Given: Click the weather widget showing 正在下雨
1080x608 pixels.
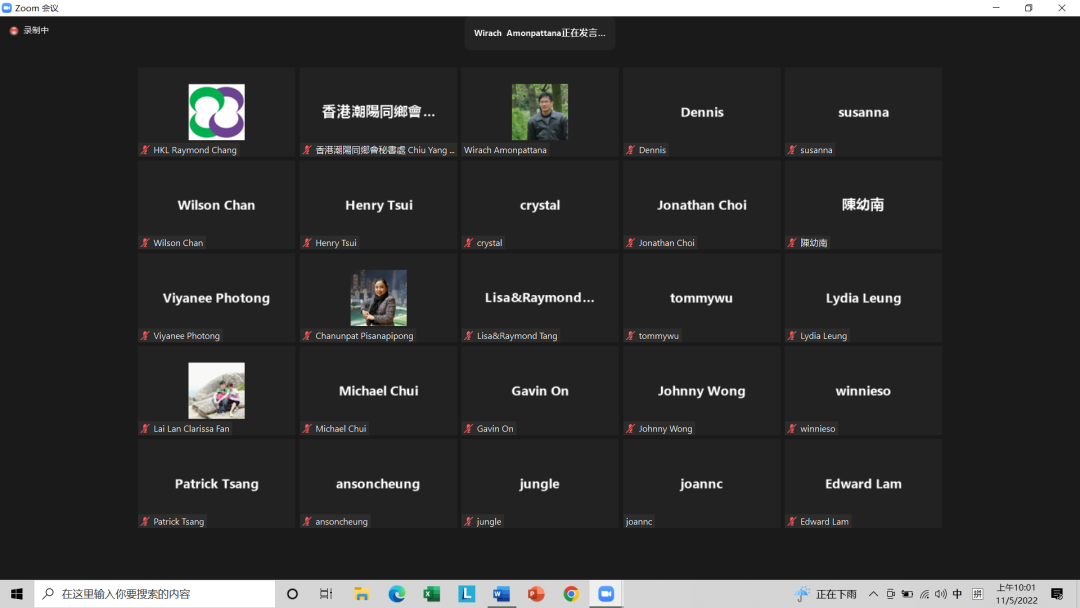Looking at the screenshot, I should pyautogui.click(x=826, y=594).
